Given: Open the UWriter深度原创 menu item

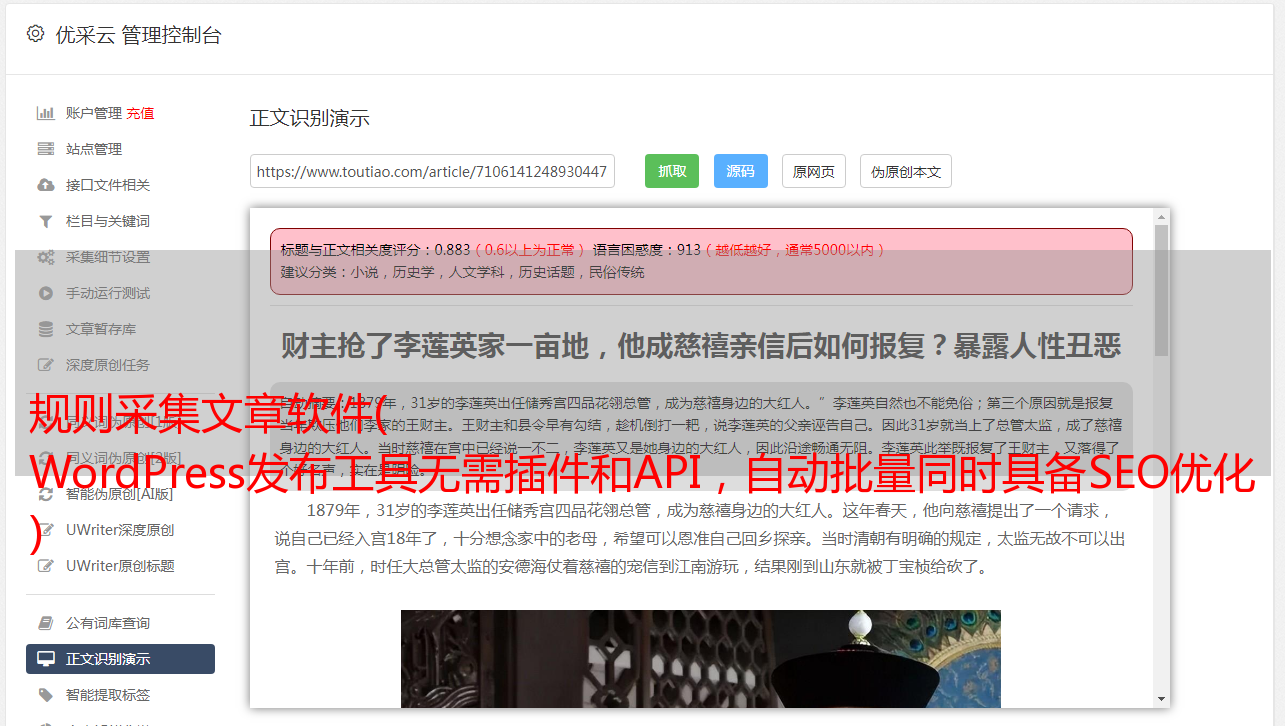Looking at the screenshot, I should tap(120, 530).
